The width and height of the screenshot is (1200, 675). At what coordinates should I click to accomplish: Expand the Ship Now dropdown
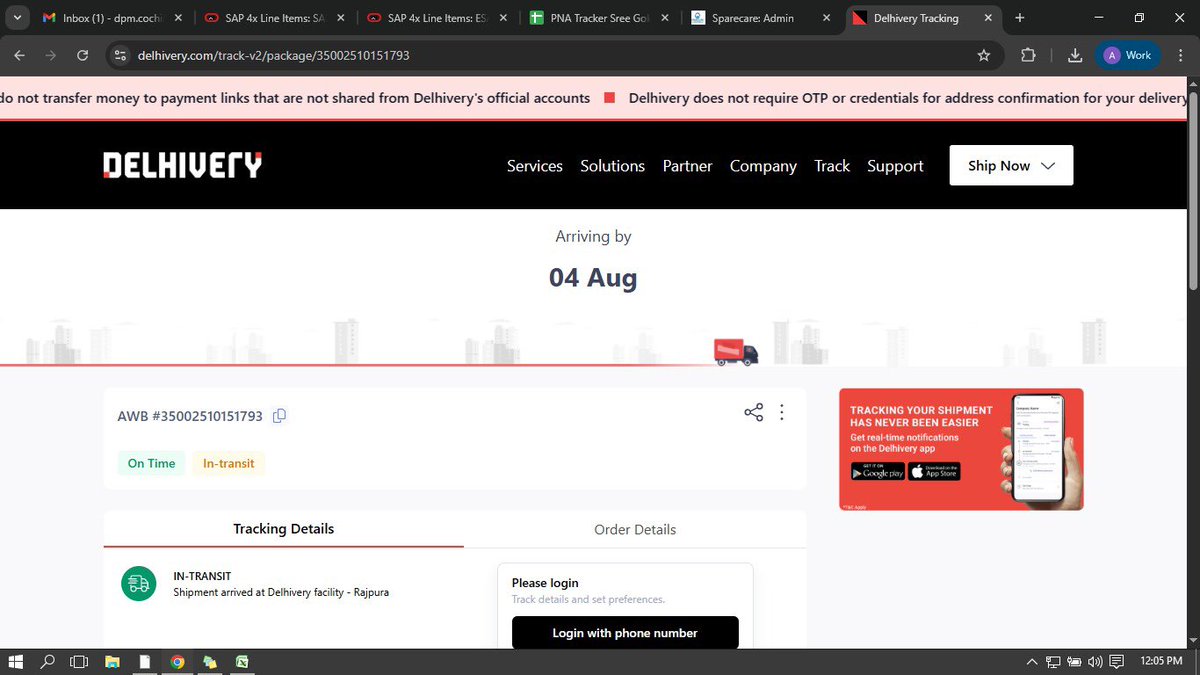[x=1011, y=166]
